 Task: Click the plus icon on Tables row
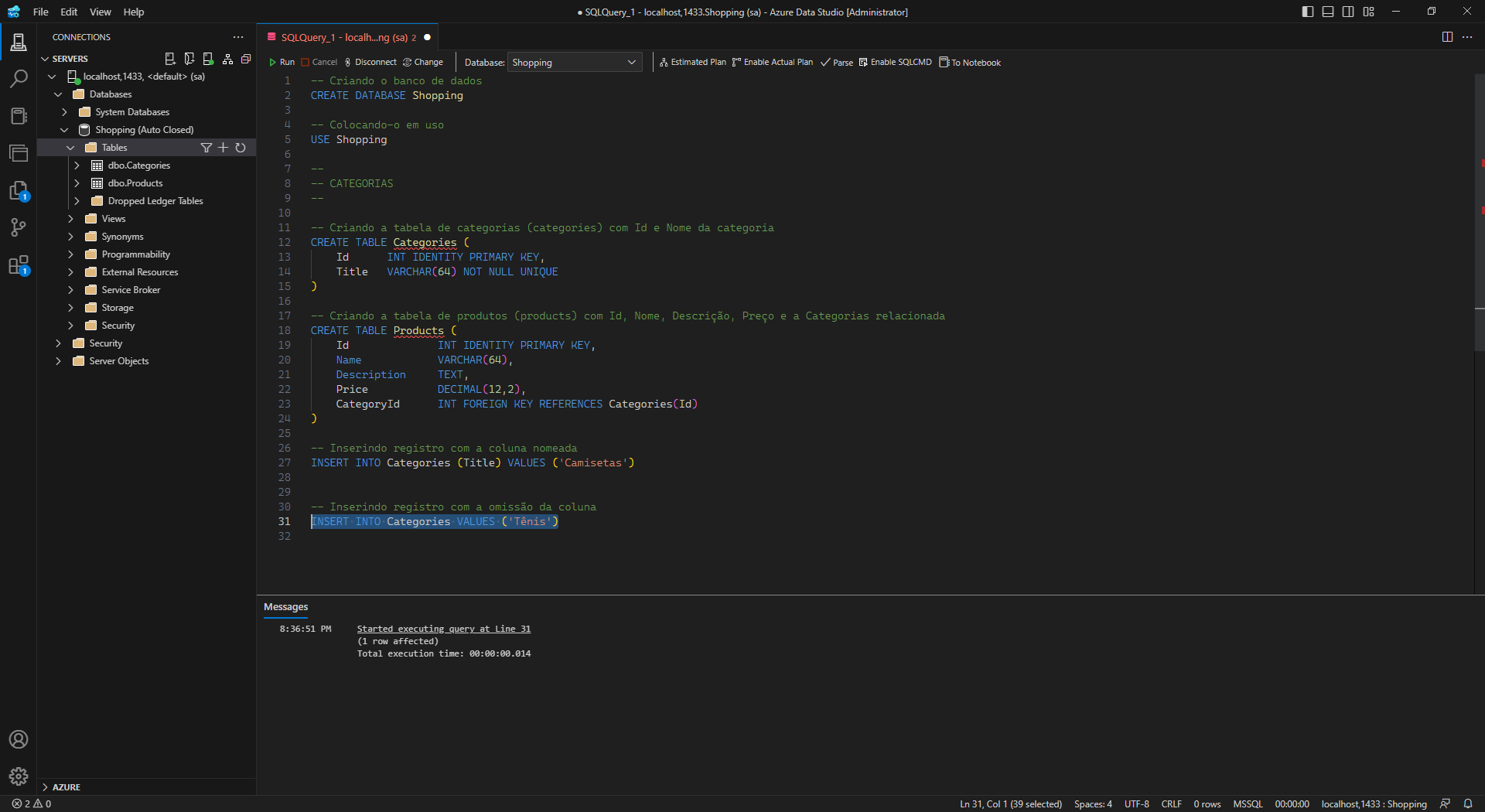[223, 148]
